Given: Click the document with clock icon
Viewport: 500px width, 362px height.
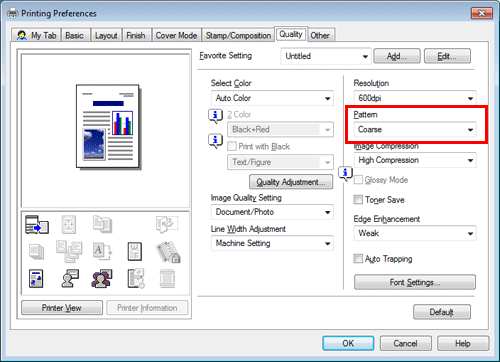Looking at the screenshot, I should (x=136, y=278).
